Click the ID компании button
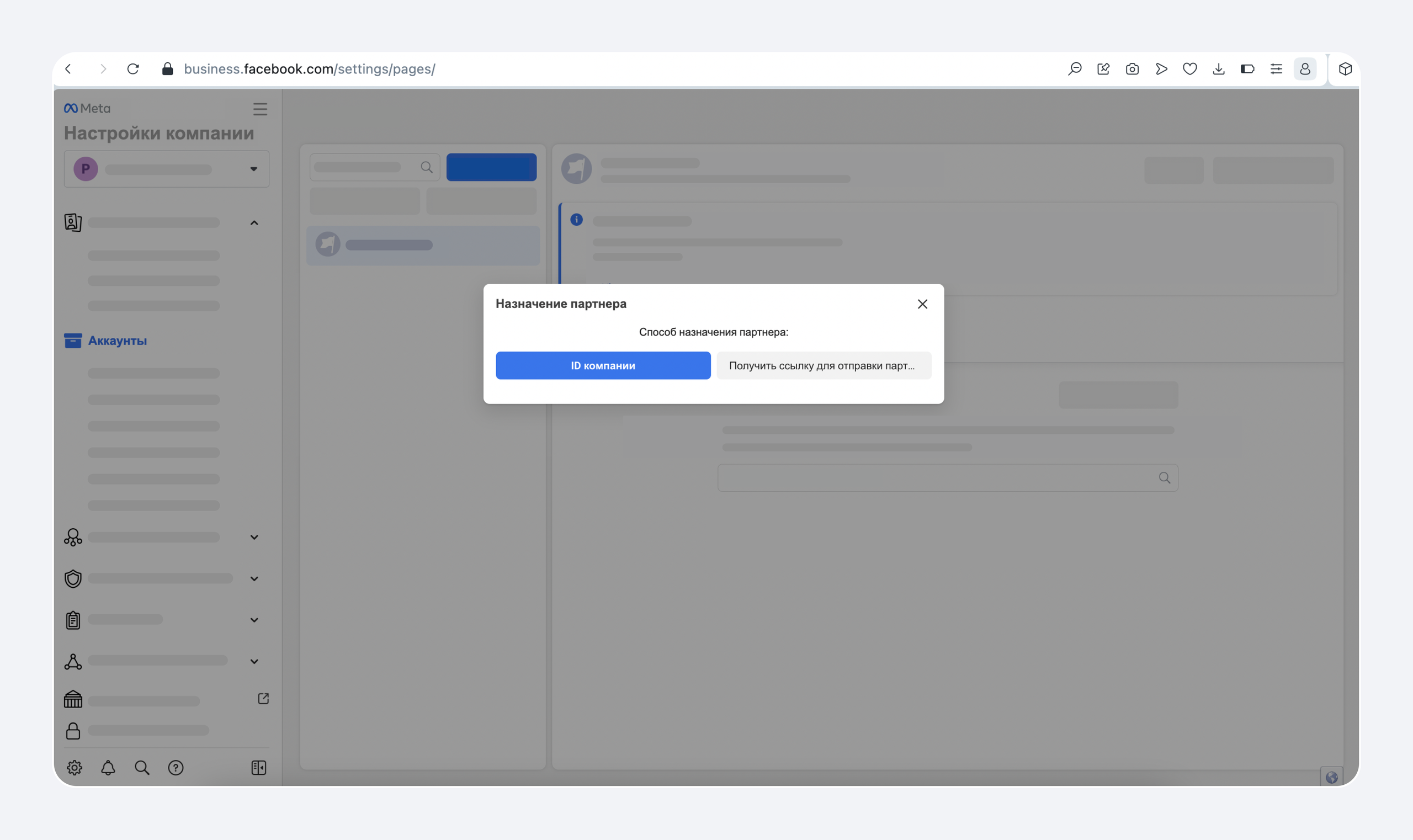Screen dimensions: 1413x840 click(602, 366)
